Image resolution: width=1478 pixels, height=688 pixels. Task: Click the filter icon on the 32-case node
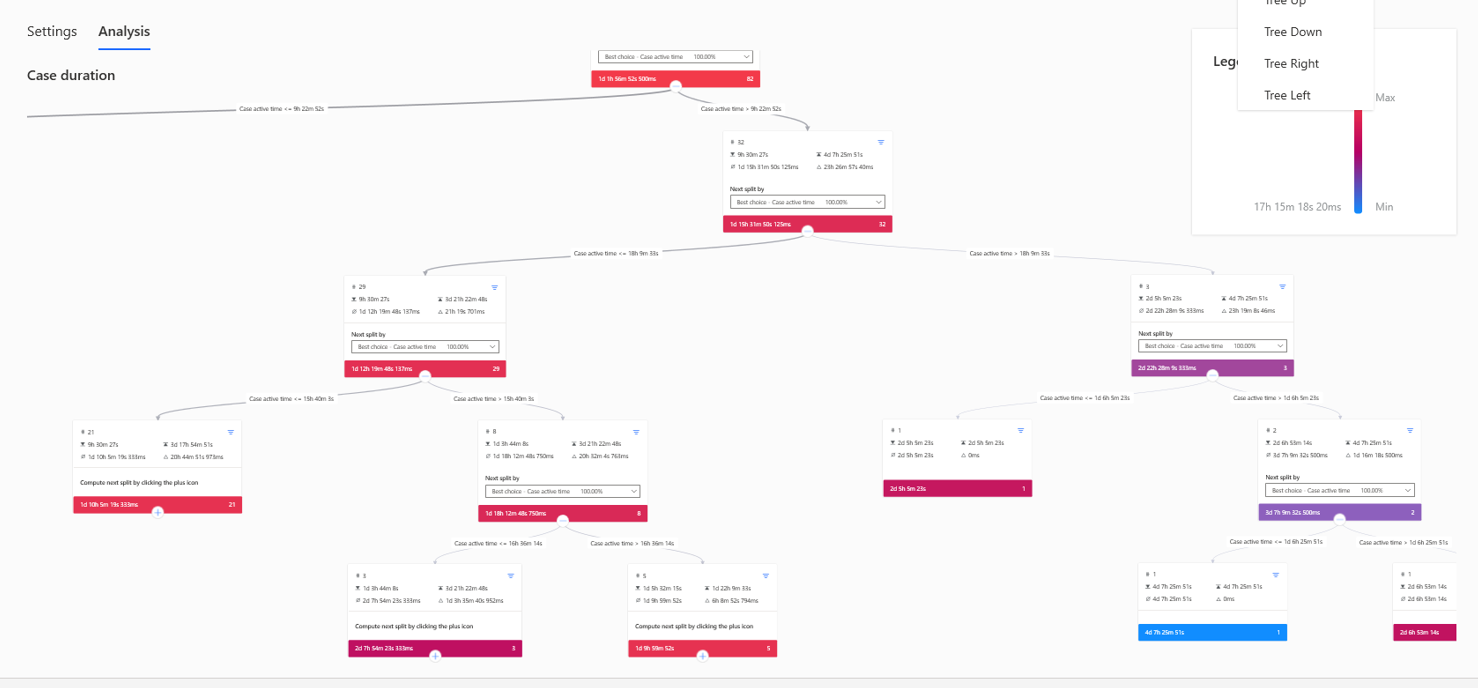[881, 143]
